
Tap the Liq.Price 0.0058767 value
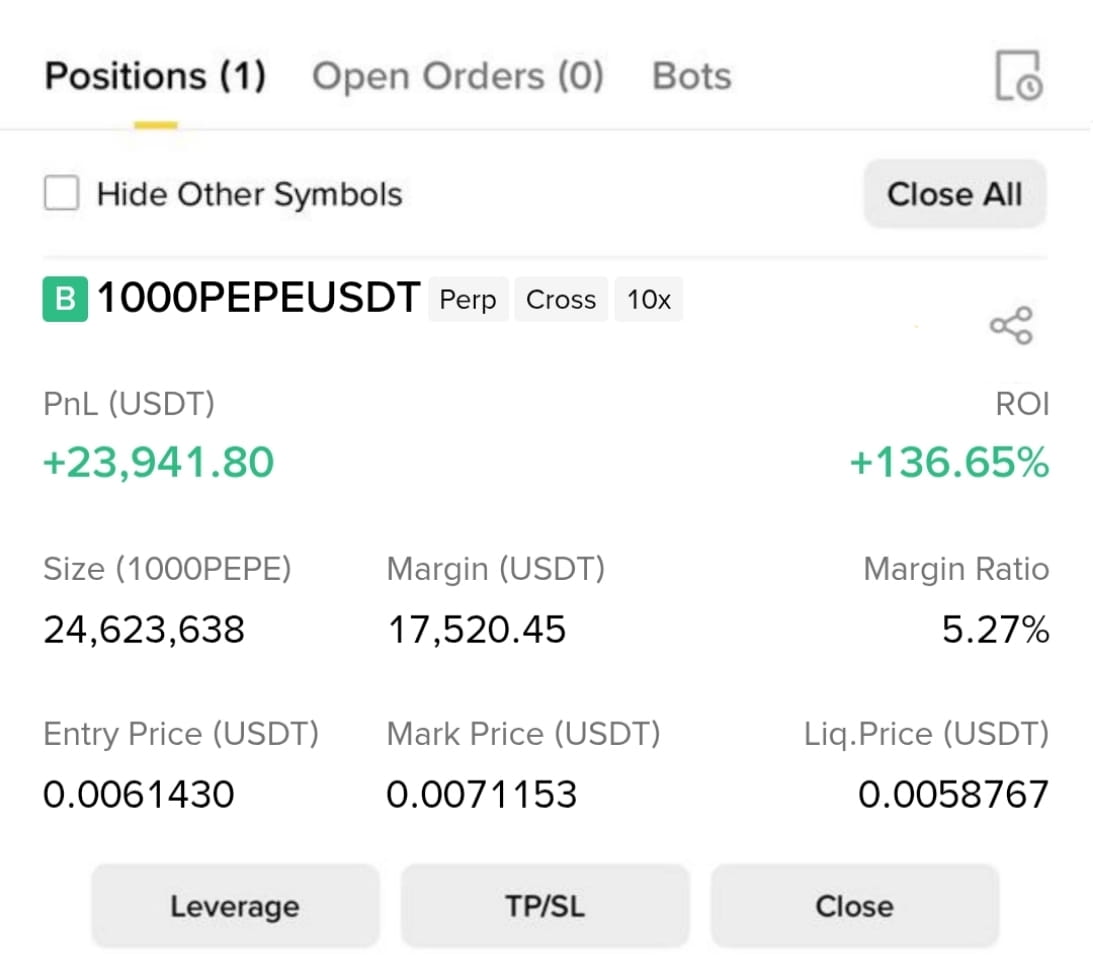pyautogui.click(x=953, y=794)
